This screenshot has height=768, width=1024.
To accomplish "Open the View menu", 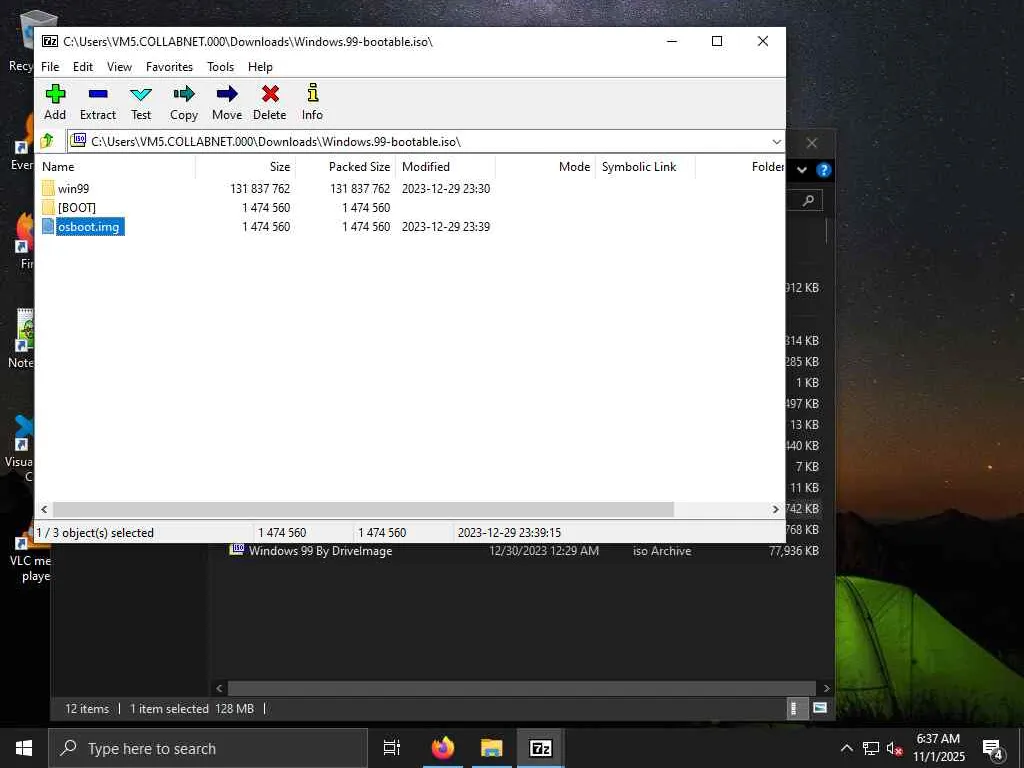I will [x=120, y=67].
